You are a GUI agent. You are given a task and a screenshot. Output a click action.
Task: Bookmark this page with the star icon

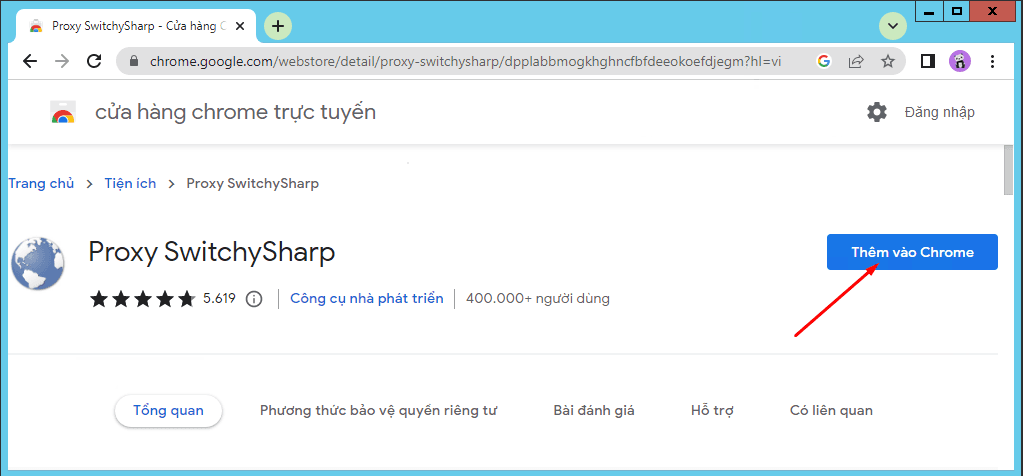[887, 61]
